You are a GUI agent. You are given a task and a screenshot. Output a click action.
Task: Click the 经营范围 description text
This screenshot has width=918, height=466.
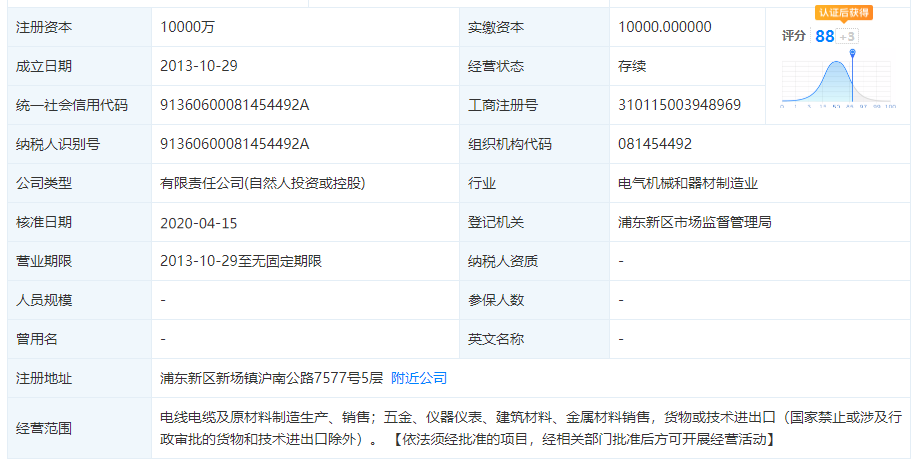pos(530,427)
